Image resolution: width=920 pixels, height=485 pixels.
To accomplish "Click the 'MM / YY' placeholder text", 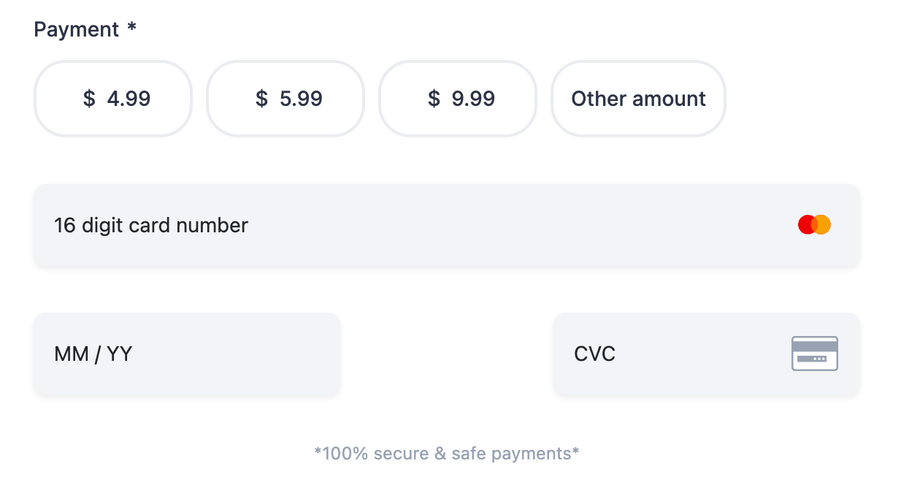I will pos(93,354).
